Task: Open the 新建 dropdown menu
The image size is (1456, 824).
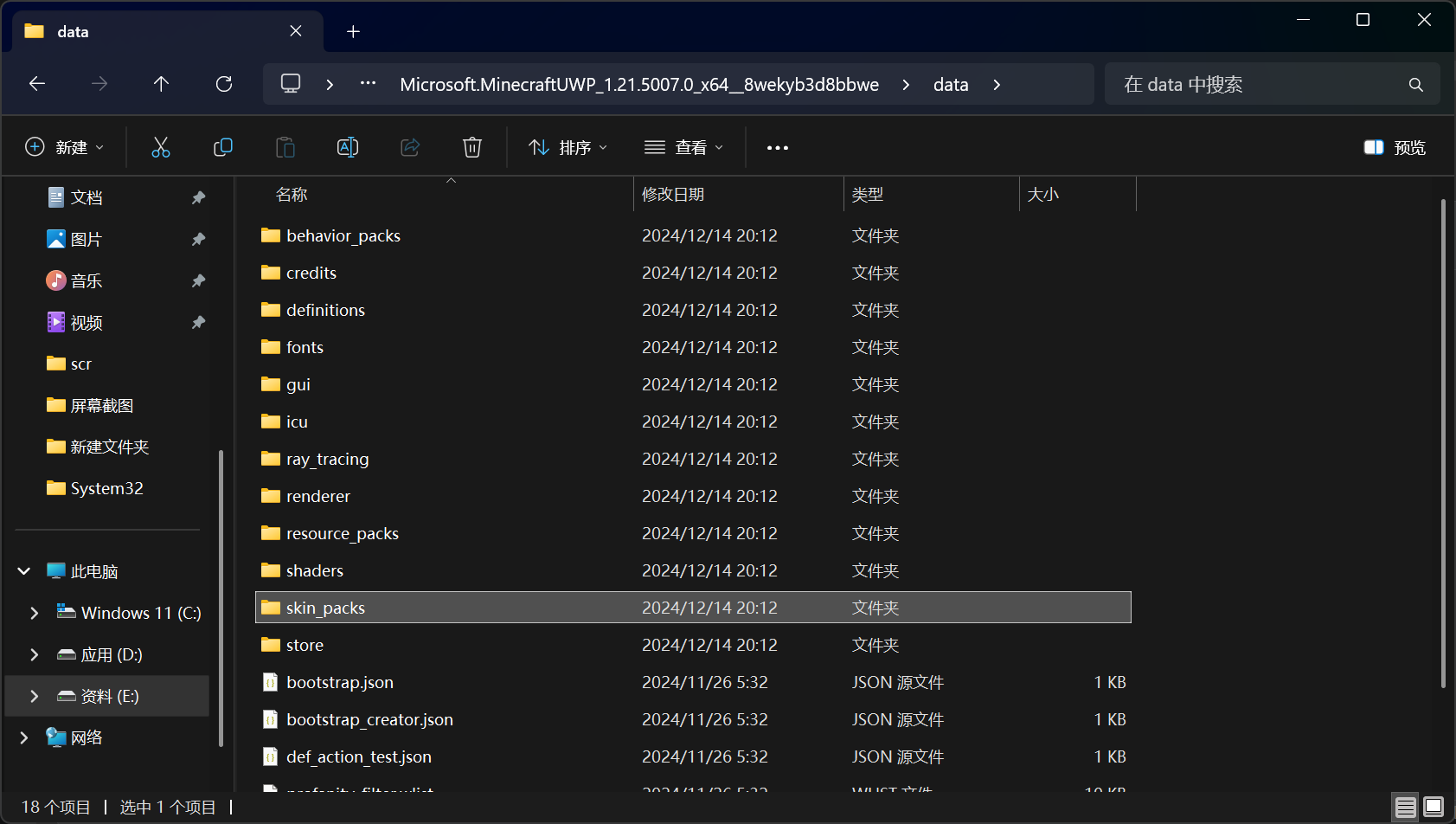Action: (x=65, y=147)
